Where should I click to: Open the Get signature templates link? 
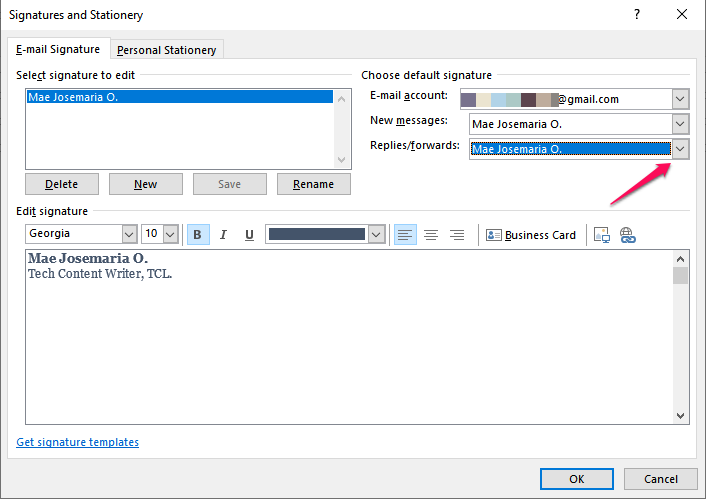tap(77, 442)
